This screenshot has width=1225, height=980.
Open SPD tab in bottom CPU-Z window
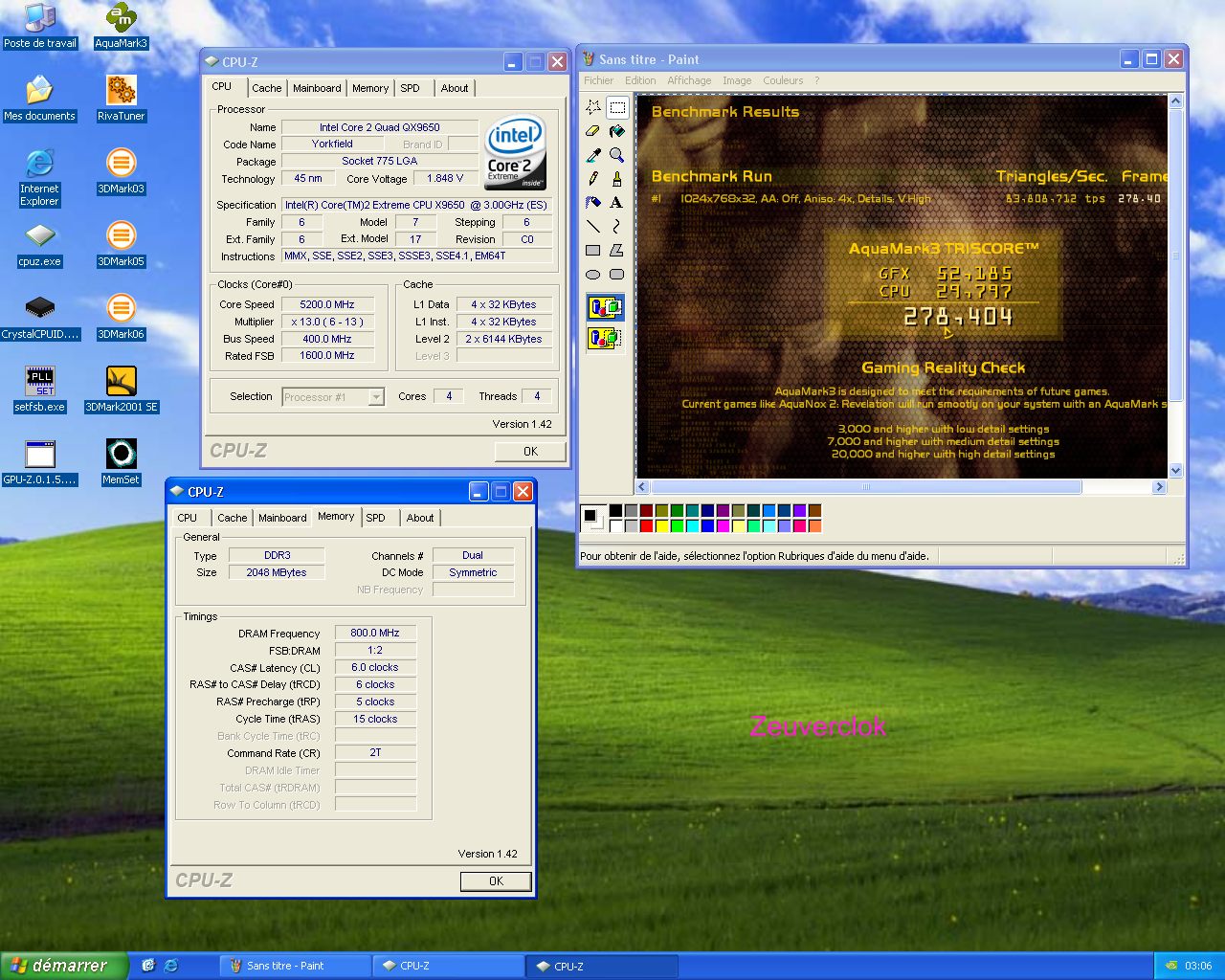pyautogui.click(x=376, y=518)
